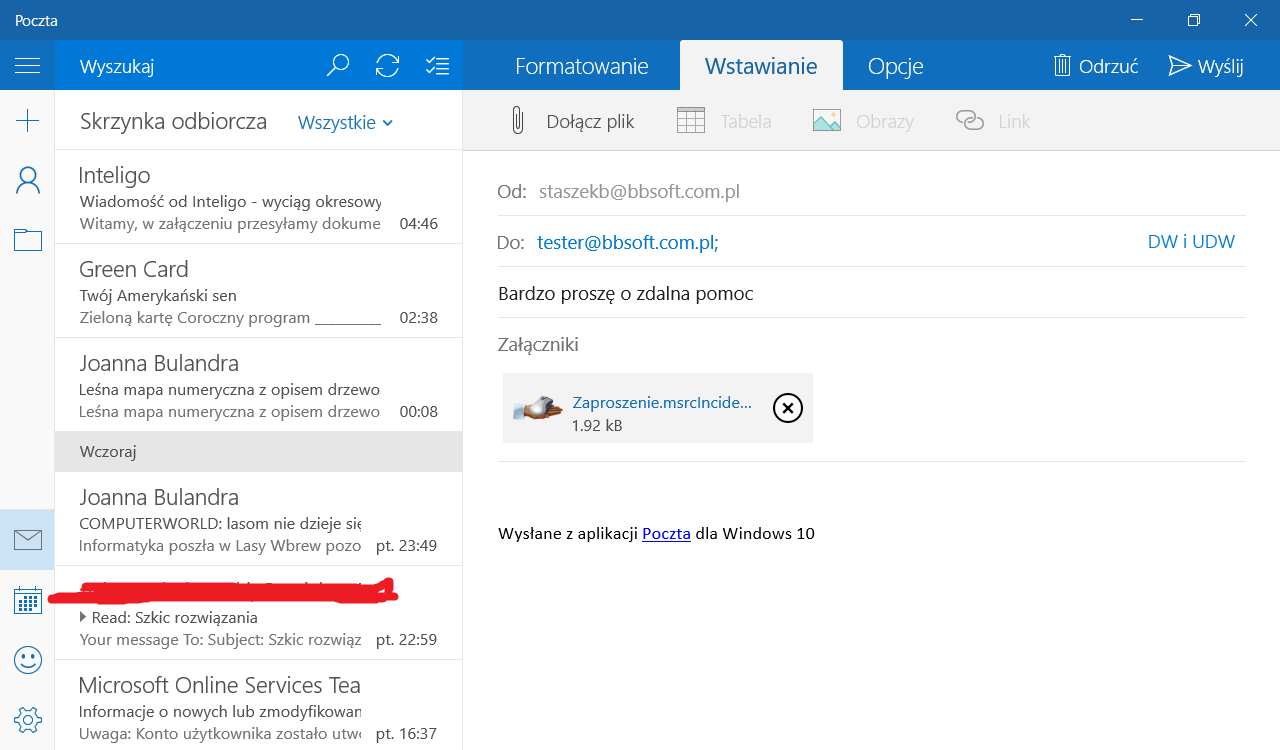Image resolution: width=1280 pixels, height=750 pixels.
Task: Send the message with Wyślij
Action: [x=1206, y=67]
